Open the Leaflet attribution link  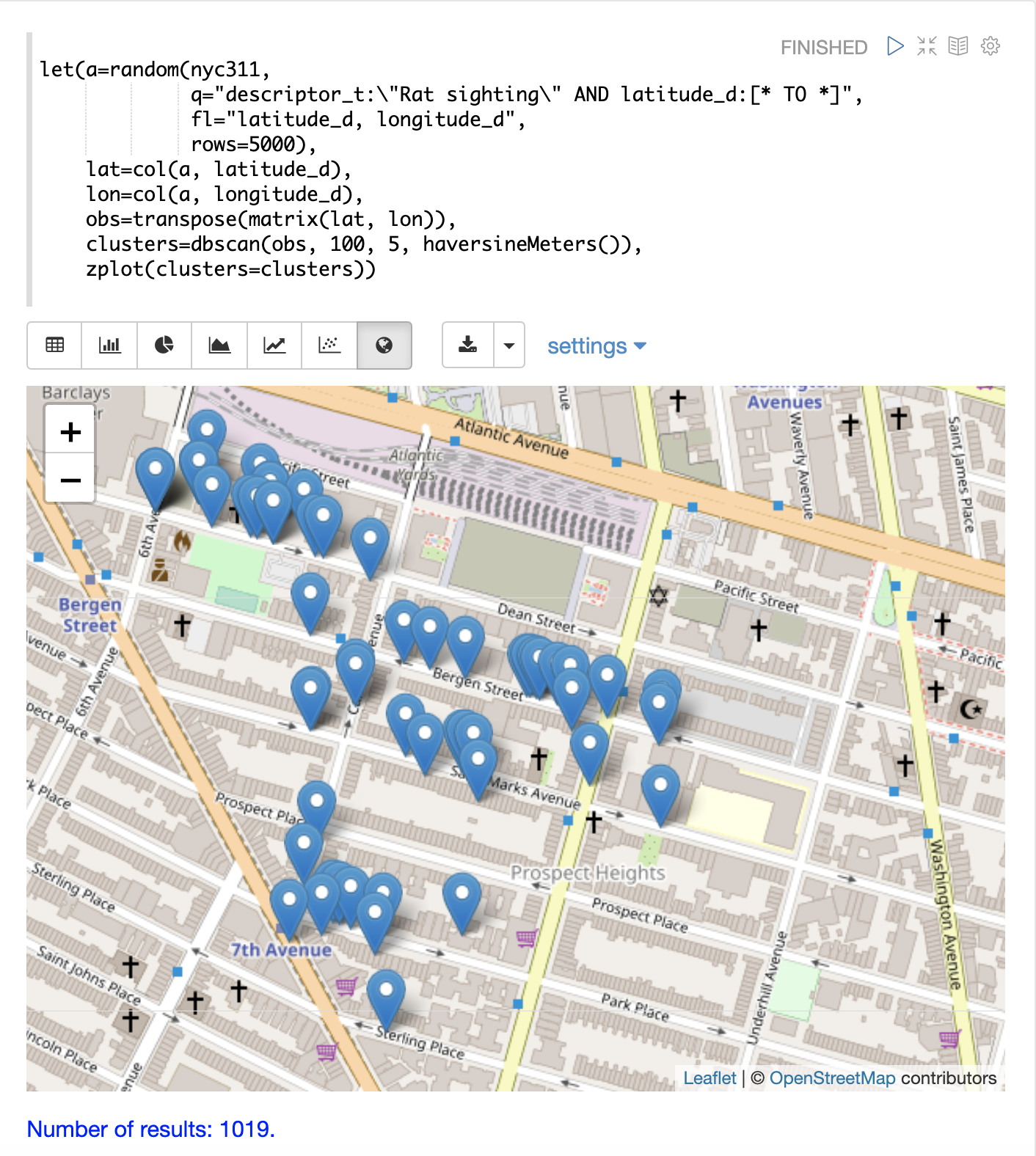(x=709, y=1078)
